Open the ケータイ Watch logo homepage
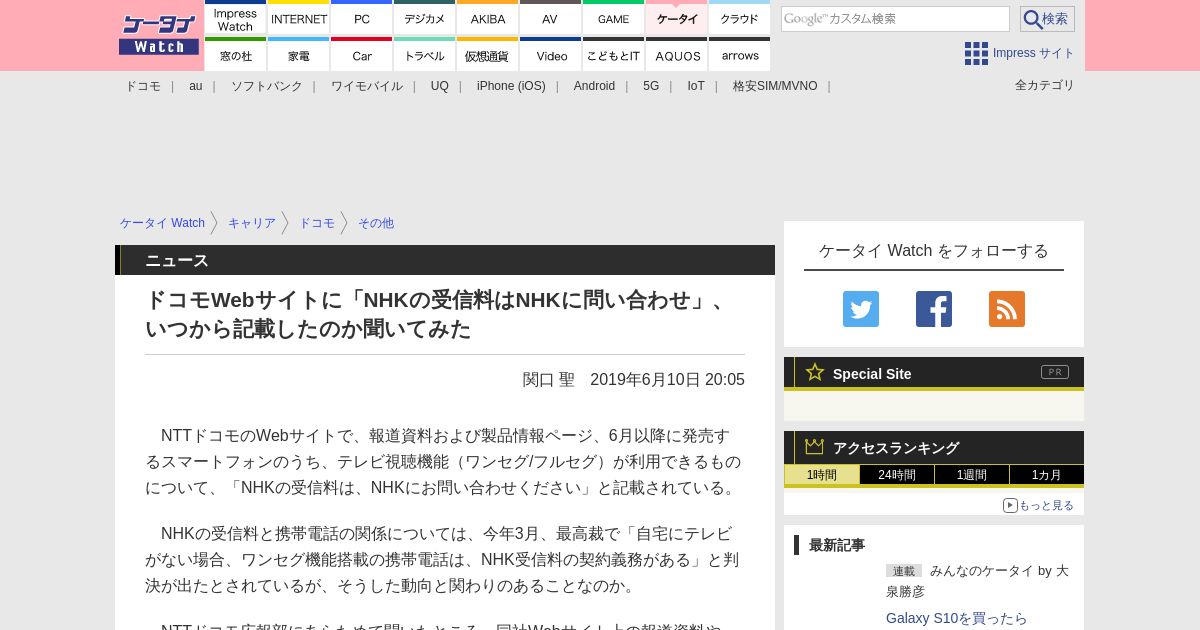The height and width of the screenshot is (630, 1200). pyautogui.click(x=159, y=35)
